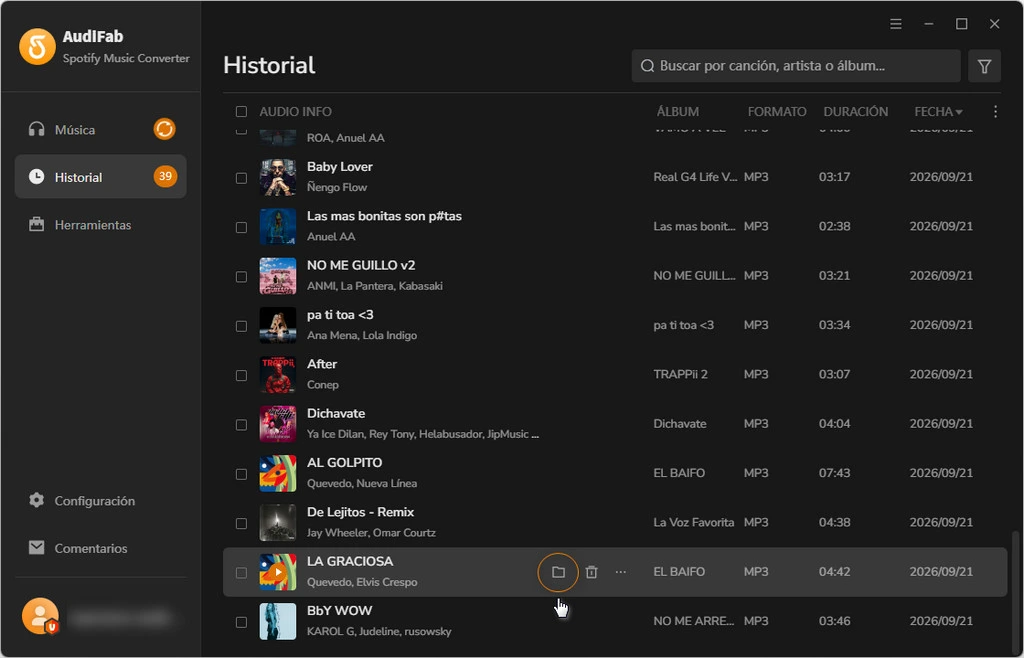Check the BbY WOW row checkbox
Image resolution: width=1024 pixels, height=658 pixels.
click(x=242, y=623)
